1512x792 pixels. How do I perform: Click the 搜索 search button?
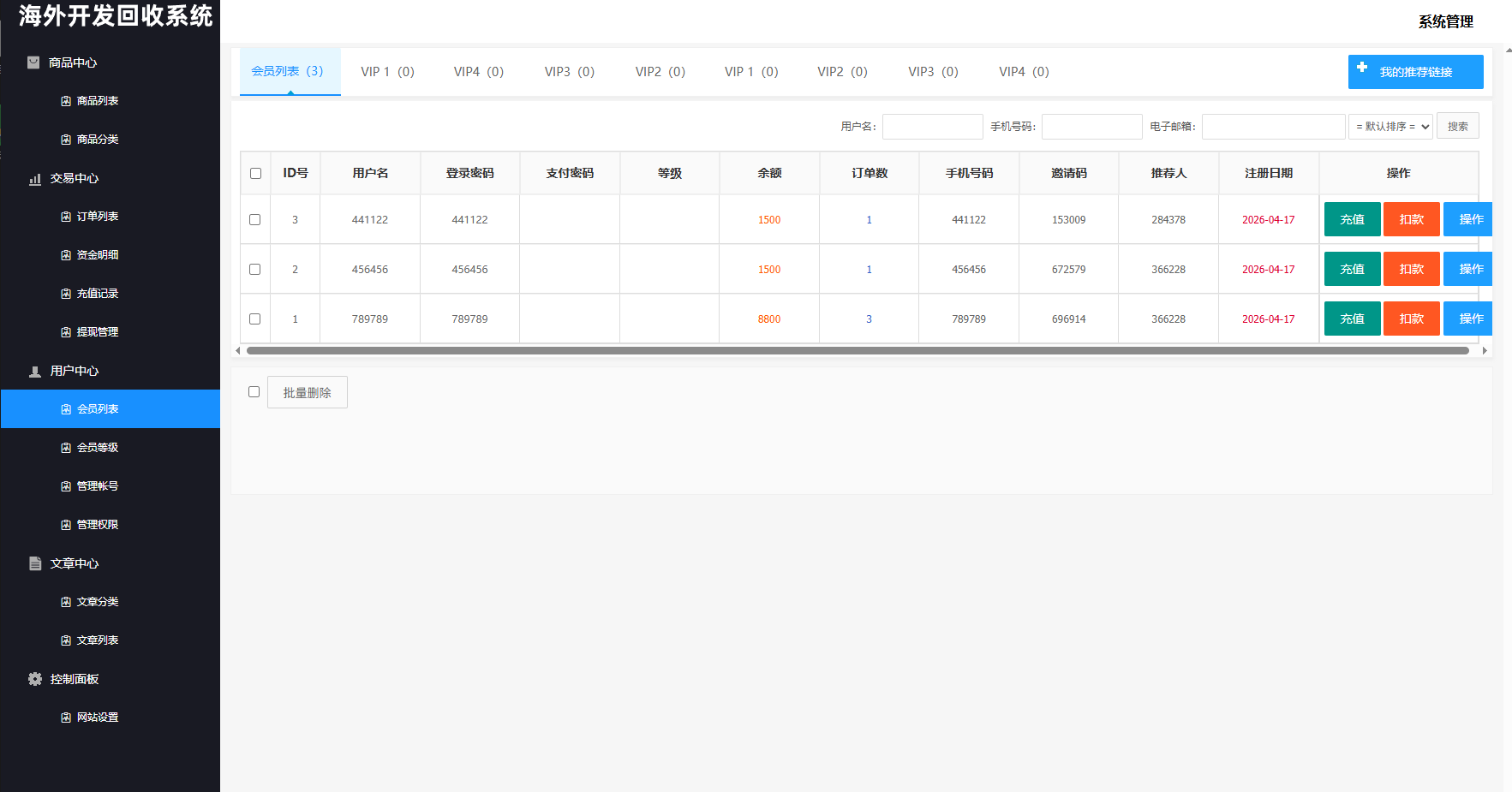pyautogui.click(x=1458, y=126)
